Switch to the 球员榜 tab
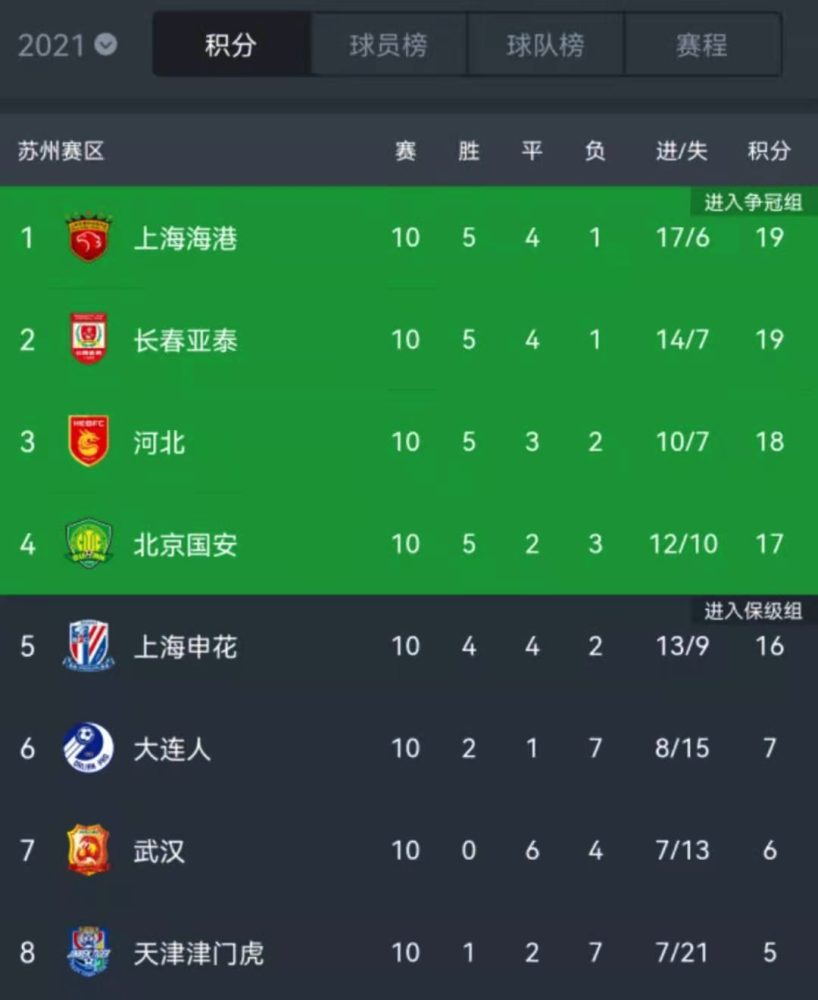This screenshot has height=1000, width=818. (388, 45)
